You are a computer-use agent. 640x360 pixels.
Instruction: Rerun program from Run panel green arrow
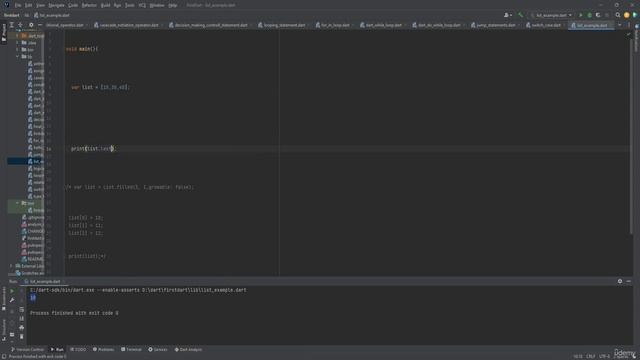tap(12, 291)
